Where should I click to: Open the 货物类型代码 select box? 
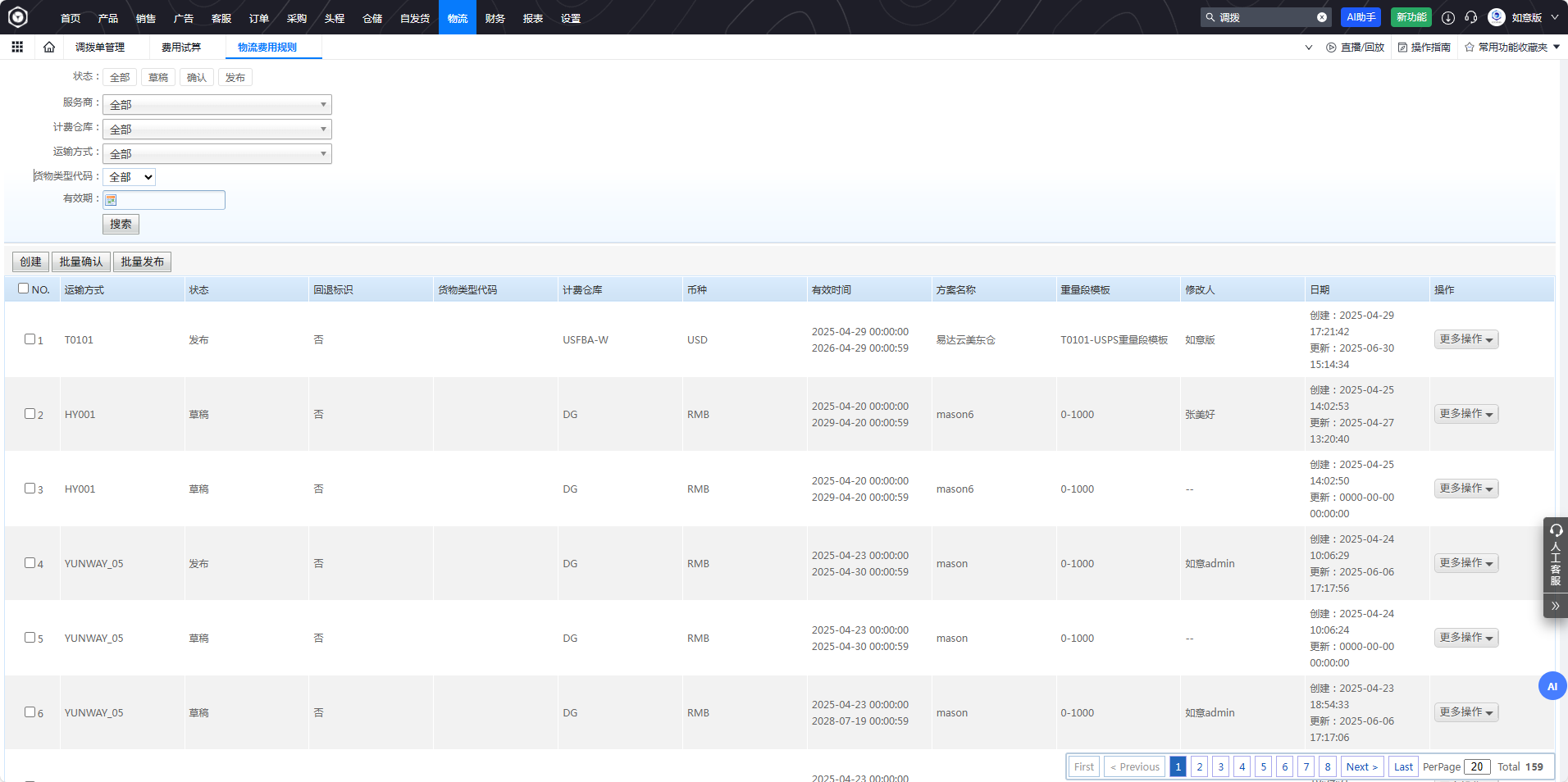coord(130,177)
